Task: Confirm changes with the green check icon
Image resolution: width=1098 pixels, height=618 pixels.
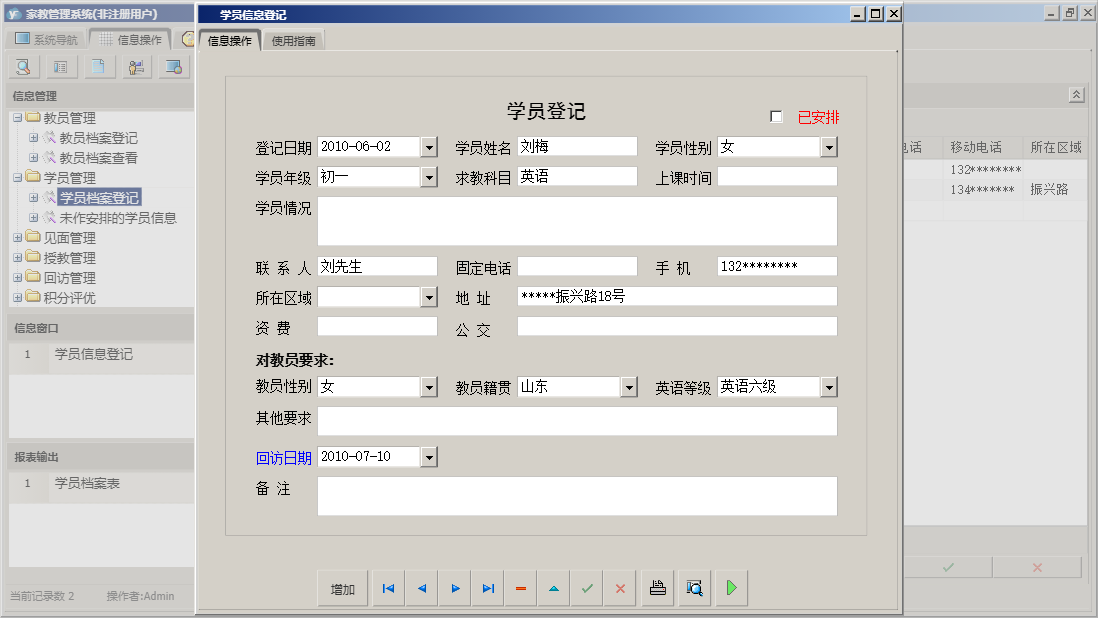Action: (x=586, y=588)
